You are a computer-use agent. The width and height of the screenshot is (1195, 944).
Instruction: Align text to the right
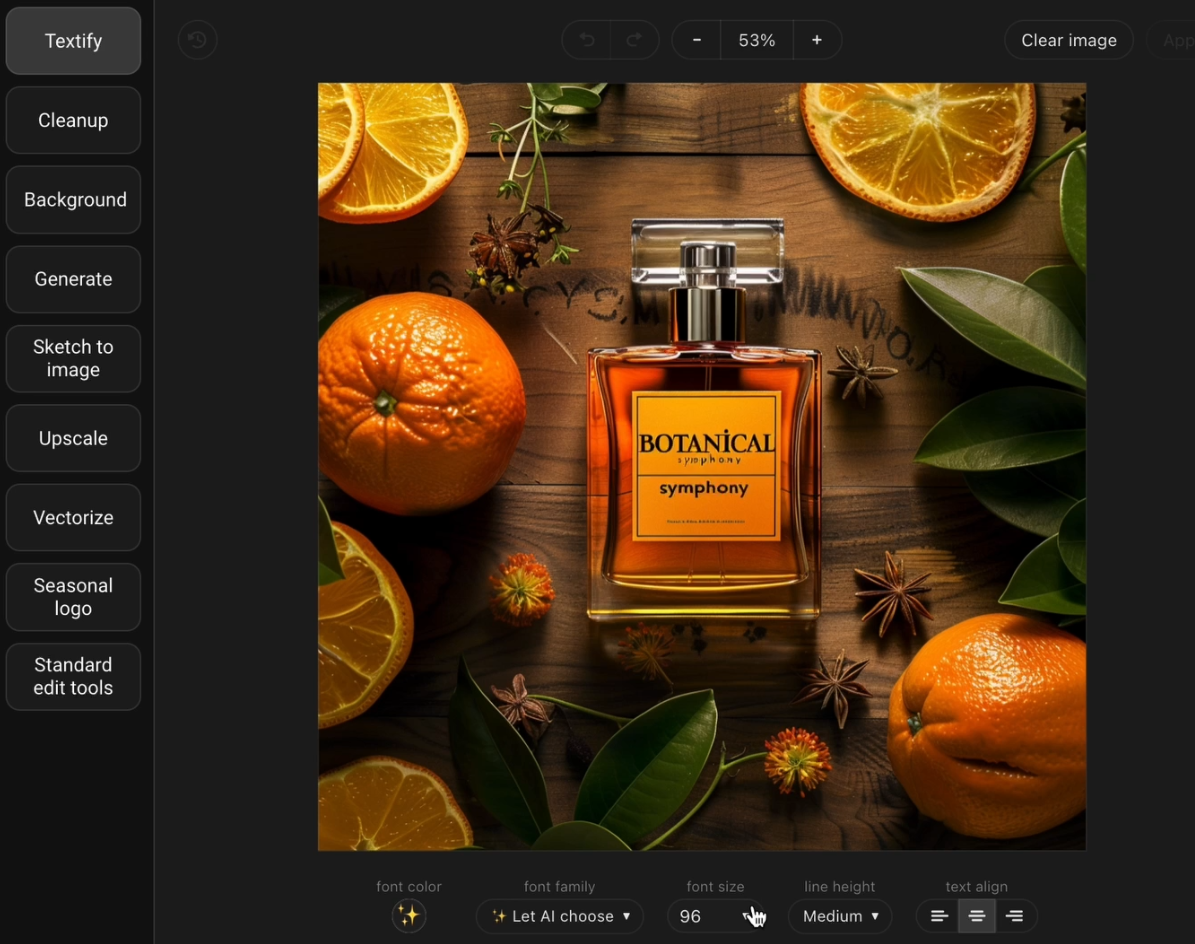[x=1014, y=916]
